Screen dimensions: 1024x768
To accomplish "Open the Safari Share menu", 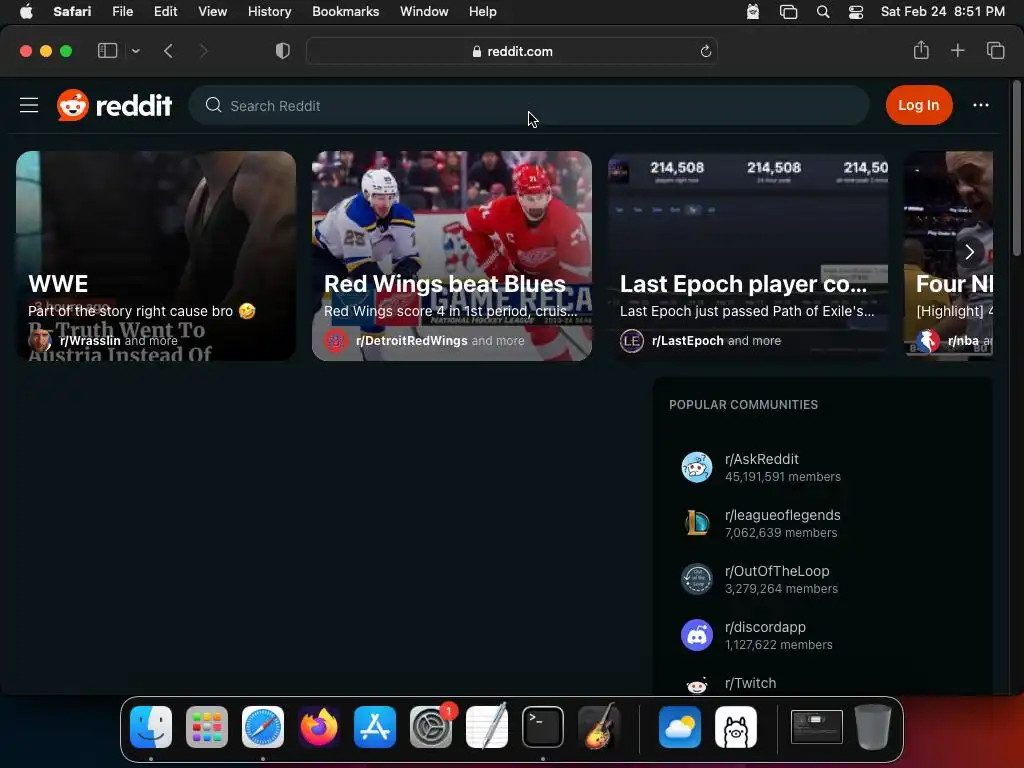I will pos(921,50).
